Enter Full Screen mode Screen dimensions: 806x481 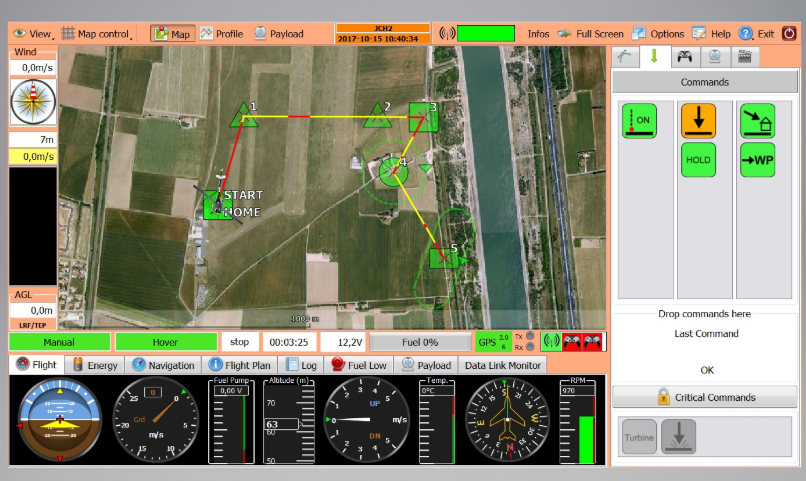click(591, 34)
